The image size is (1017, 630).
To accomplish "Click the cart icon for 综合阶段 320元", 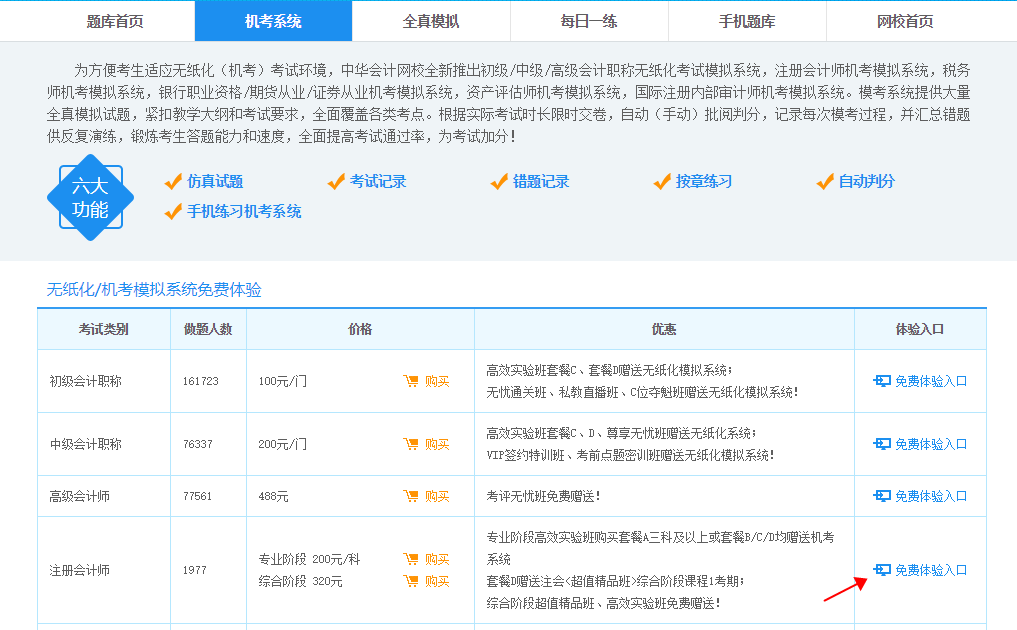I will tap(413, 581).
